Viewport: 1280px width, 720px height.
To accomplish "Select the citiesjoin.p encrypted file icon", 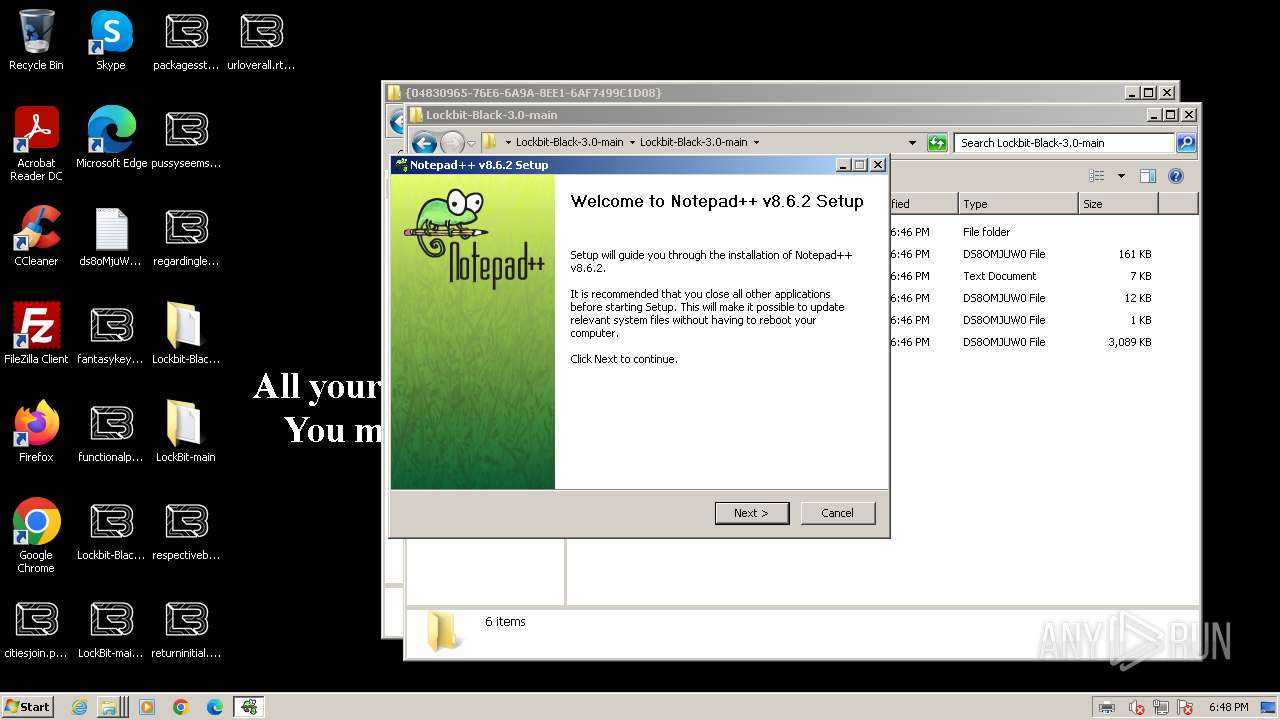I will (x=36, y=628).
